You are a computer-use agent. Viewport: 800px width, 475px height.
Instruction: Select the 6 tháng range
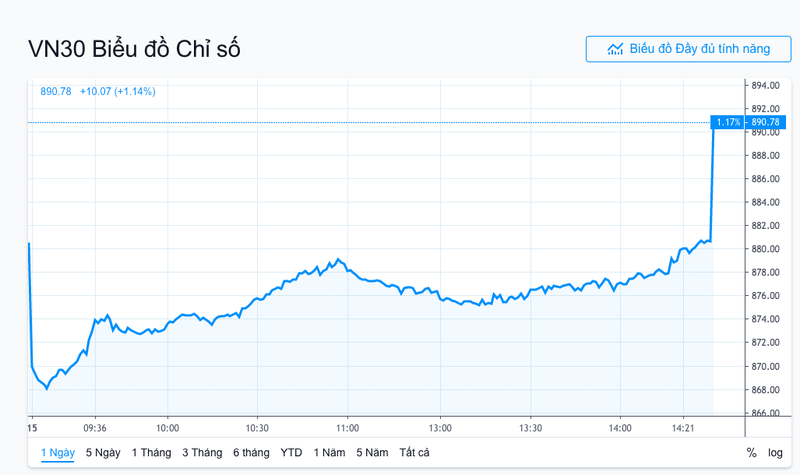point(251,452)
